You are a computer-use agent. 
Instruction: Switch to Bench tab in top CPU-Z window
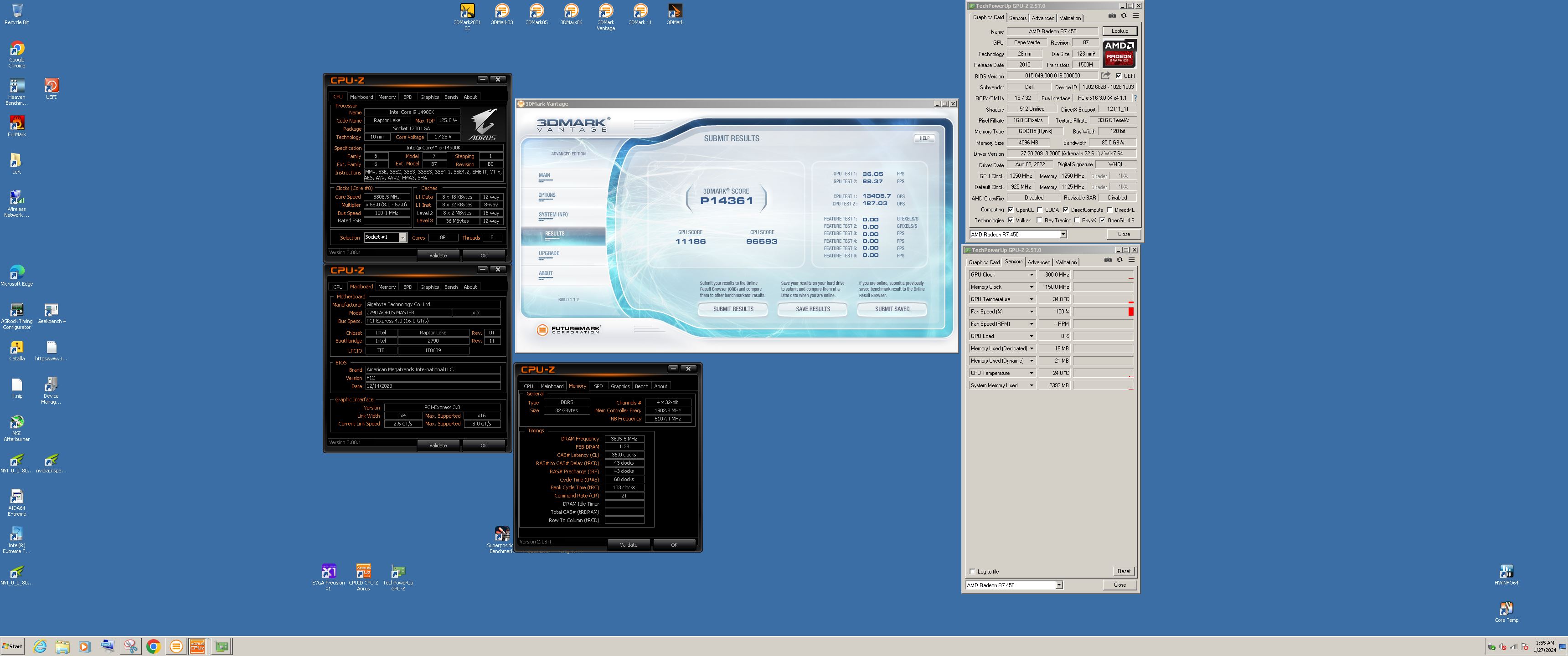coord(451,97)
